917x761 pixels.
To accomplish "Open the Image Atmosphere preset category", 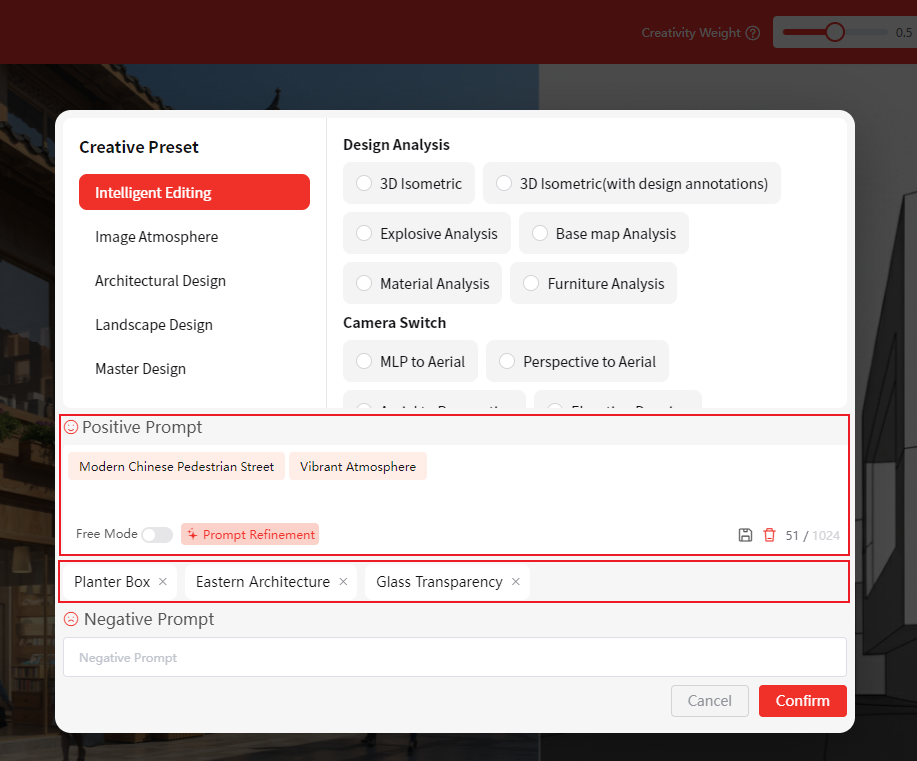I will click(156, 237).
